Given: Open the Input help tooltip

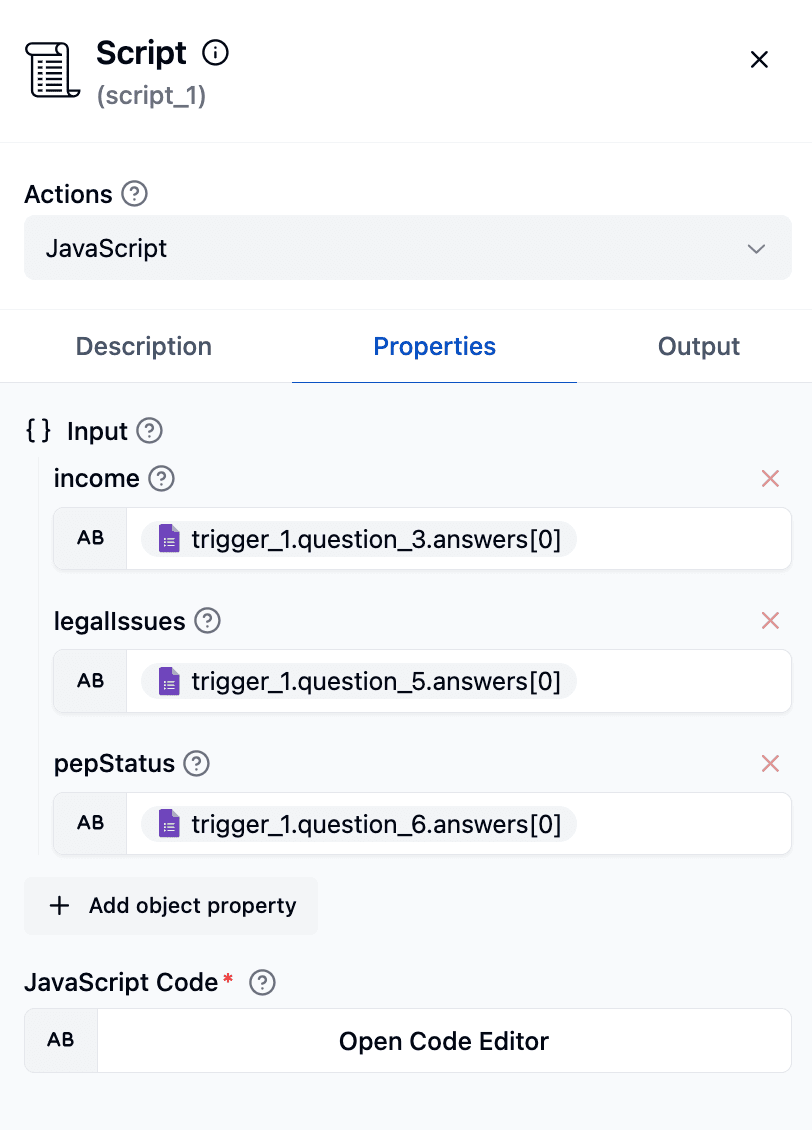Looking at the screenshot, I should [x=147, y=431].
